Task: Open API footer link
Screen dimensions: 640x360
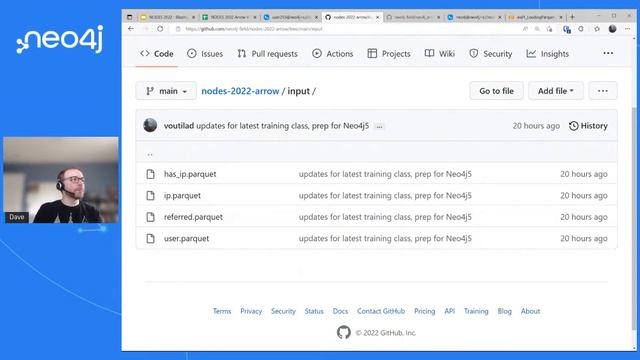Action: pyautogui.click(x=449, y=311)
